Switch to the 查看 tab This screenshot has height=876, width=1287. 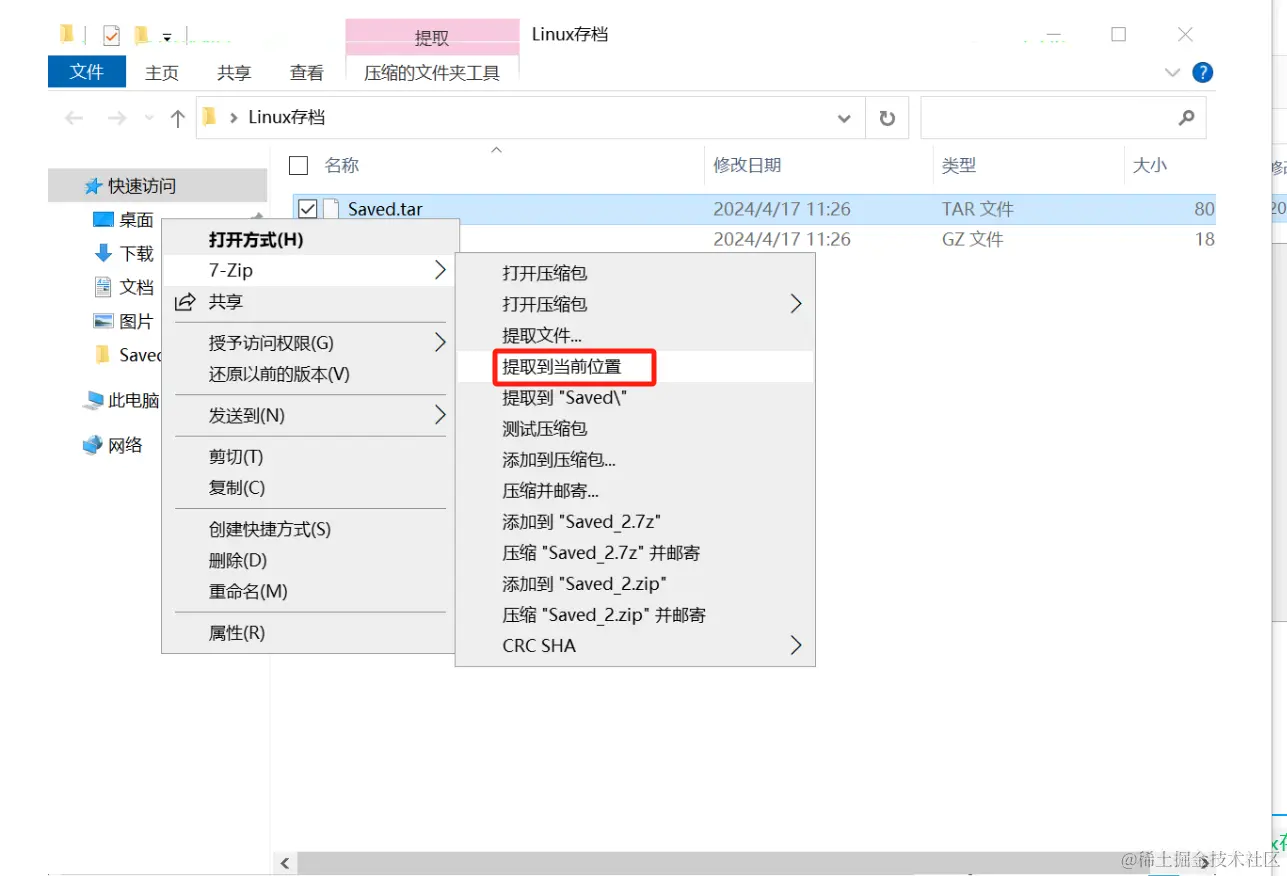(x=306, y=72)
